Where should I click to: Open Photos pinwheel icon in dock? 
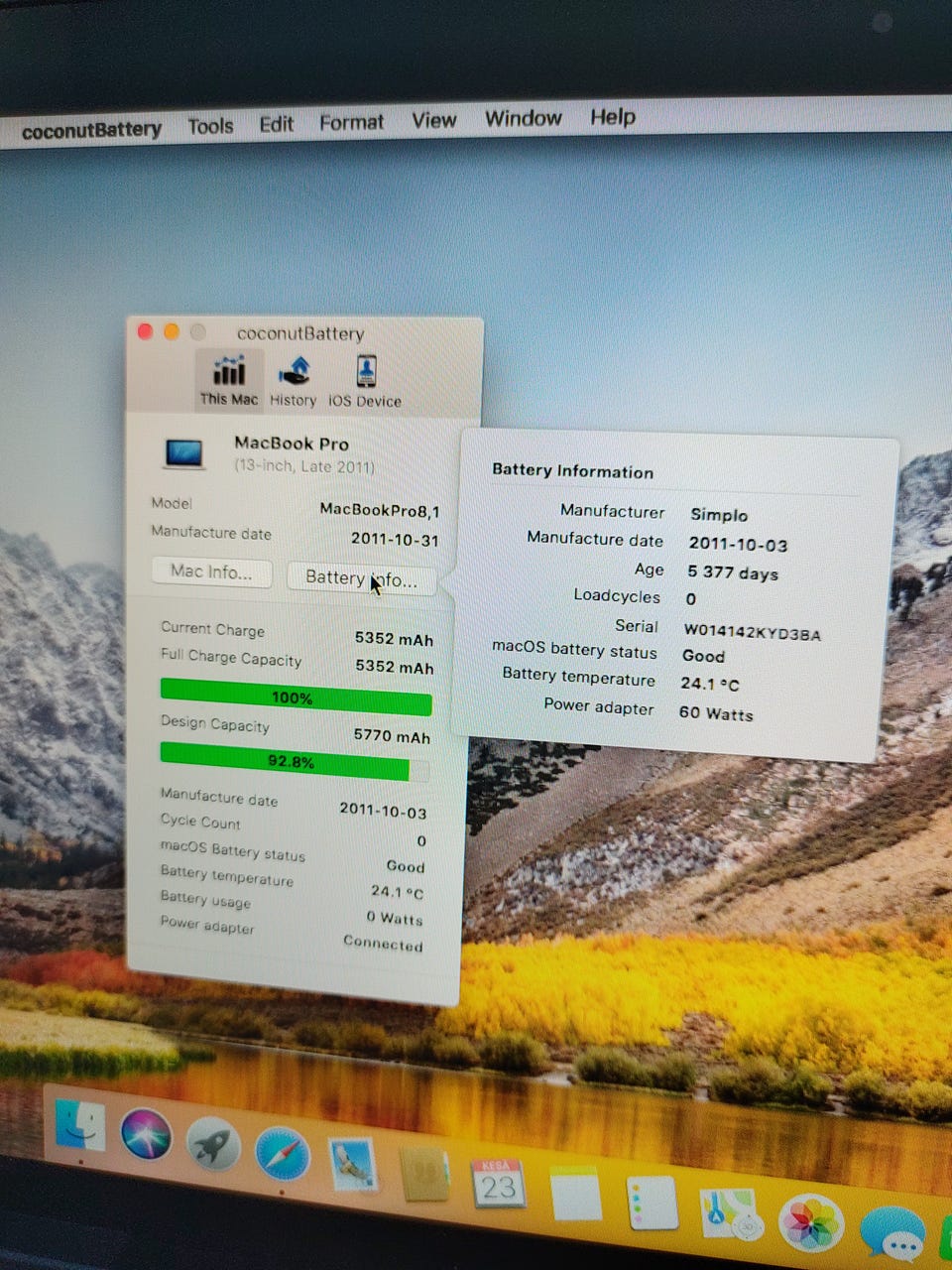811,1223
